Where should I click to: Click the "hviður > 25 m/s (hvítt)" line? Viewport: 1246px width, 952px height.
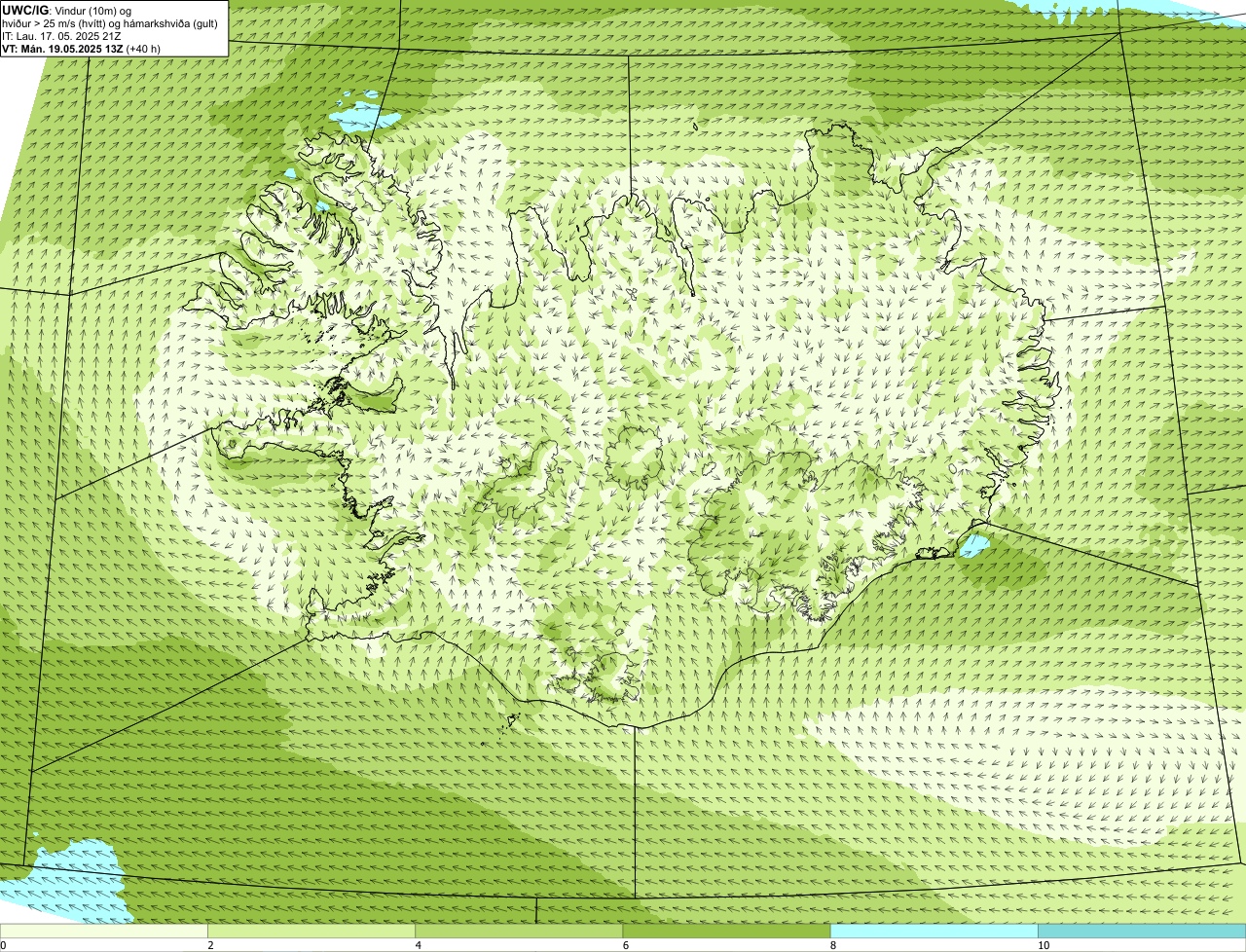[110, 23]
